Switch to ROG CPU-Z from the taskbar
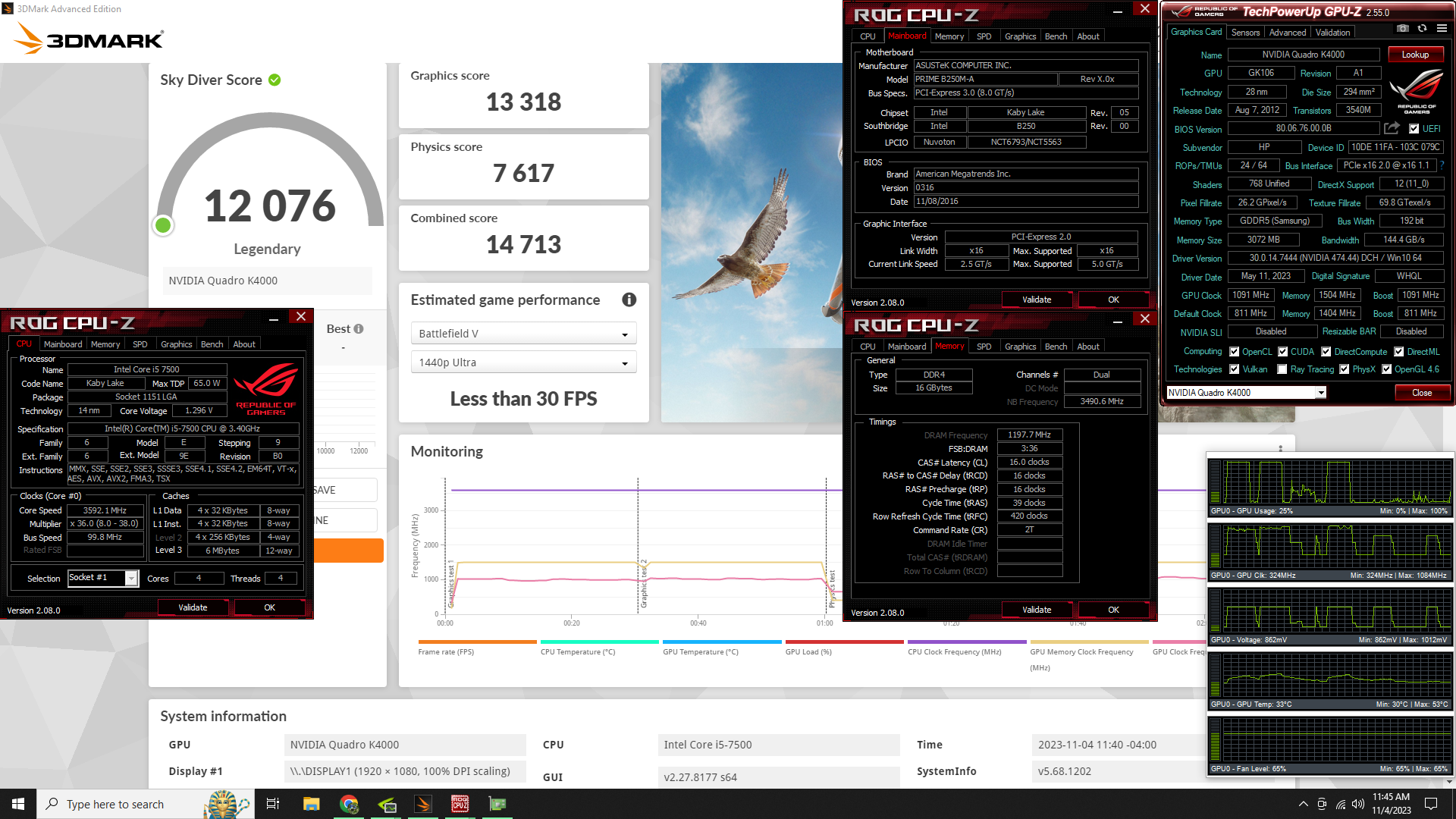The width and height of the screenshot is (1456, 819). click(x=460, y=804)
